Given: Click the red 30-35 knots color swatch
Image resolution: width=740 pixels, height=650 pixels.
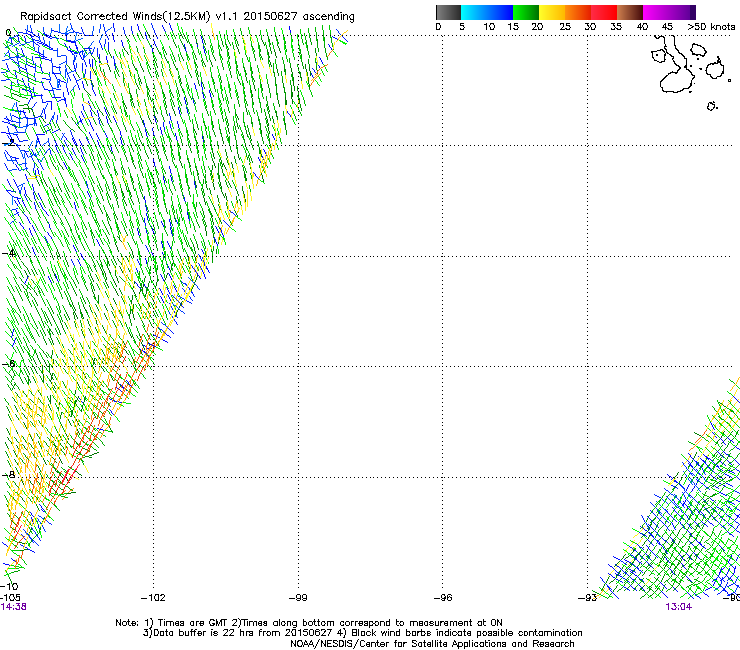Looking at the screenshot, I should [x=604, y=12].
